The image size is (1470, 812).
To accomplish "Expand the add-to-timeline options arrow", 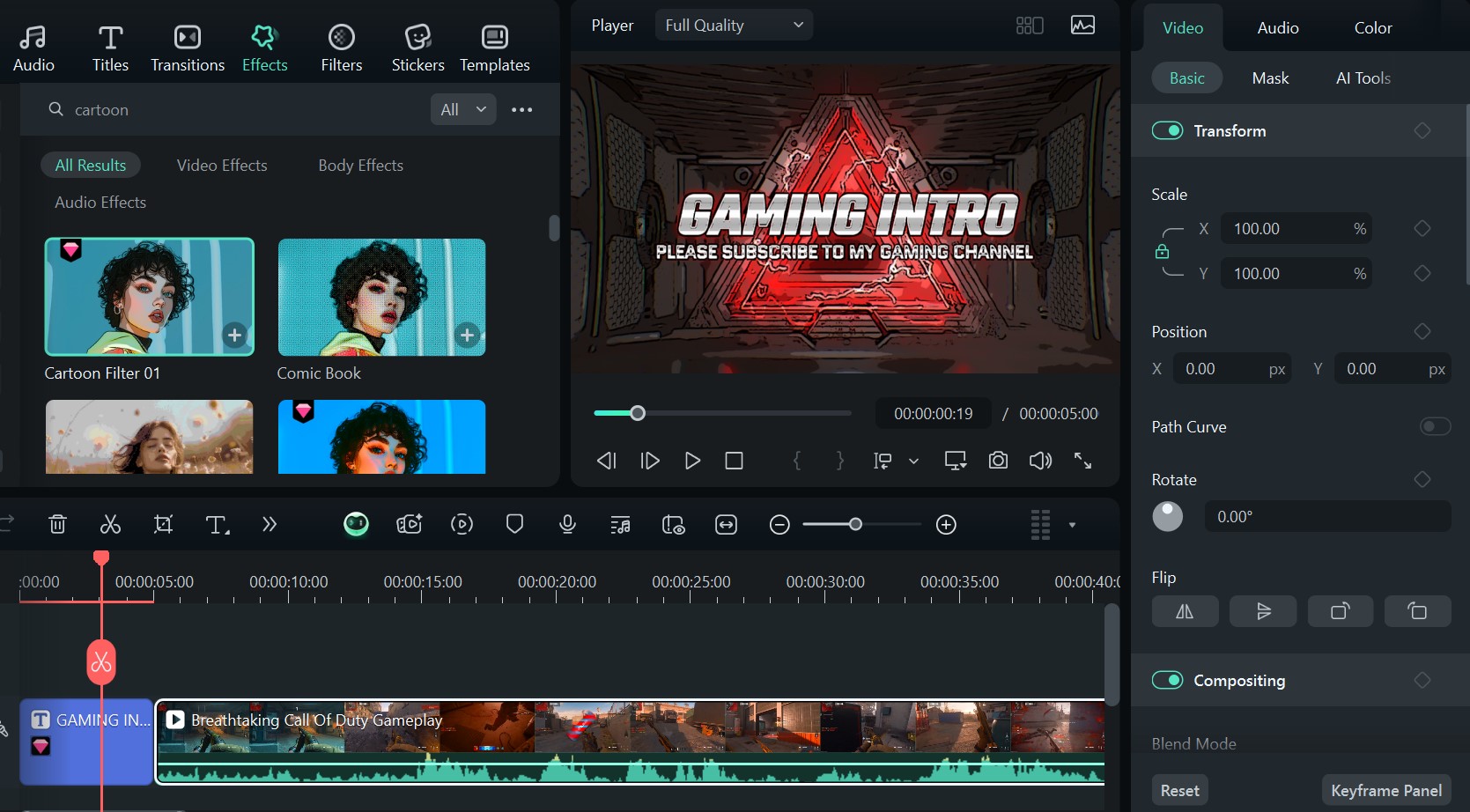I will click(913, 461).
